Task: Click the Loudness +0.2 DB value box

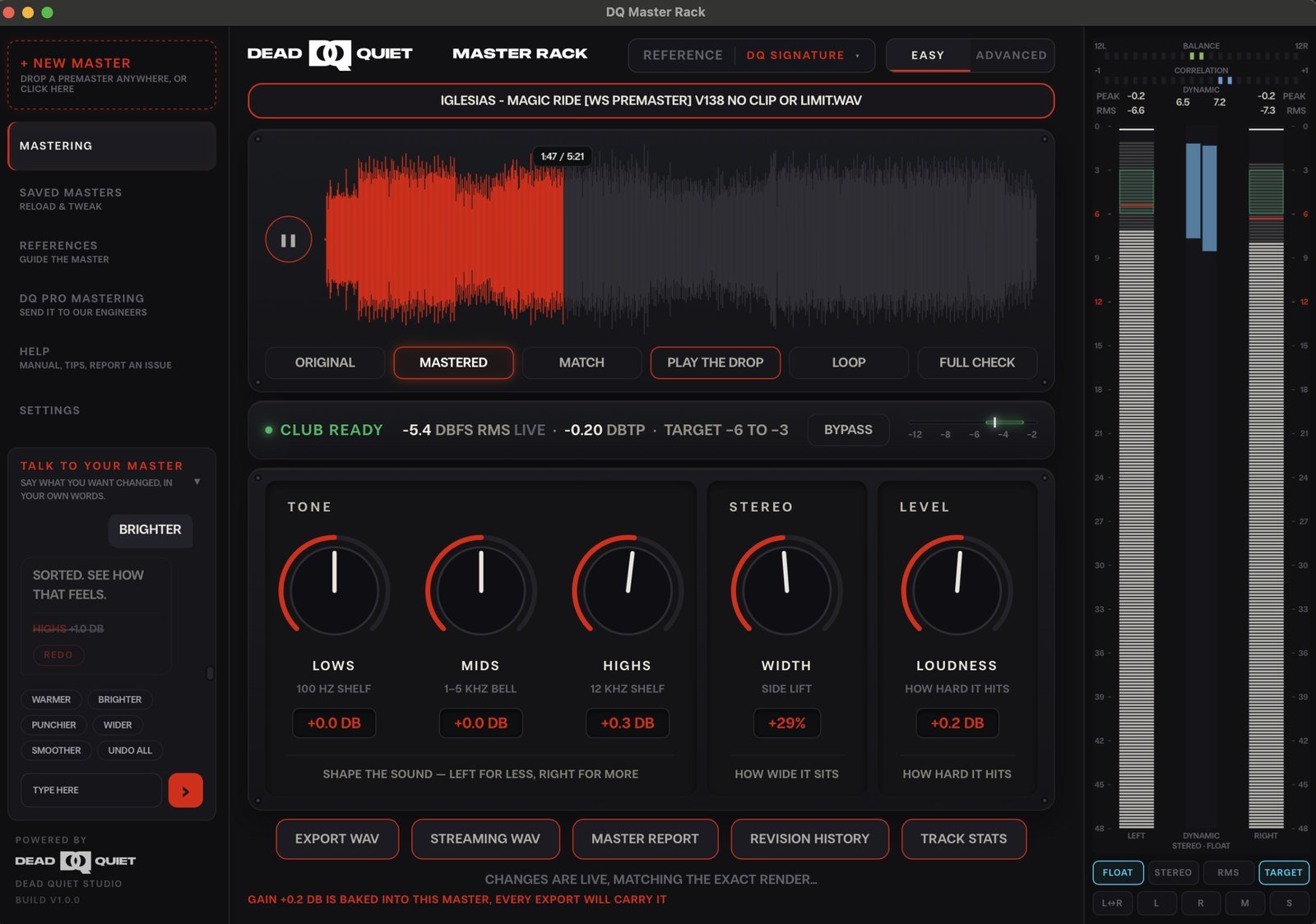Action: pos(957,723)
